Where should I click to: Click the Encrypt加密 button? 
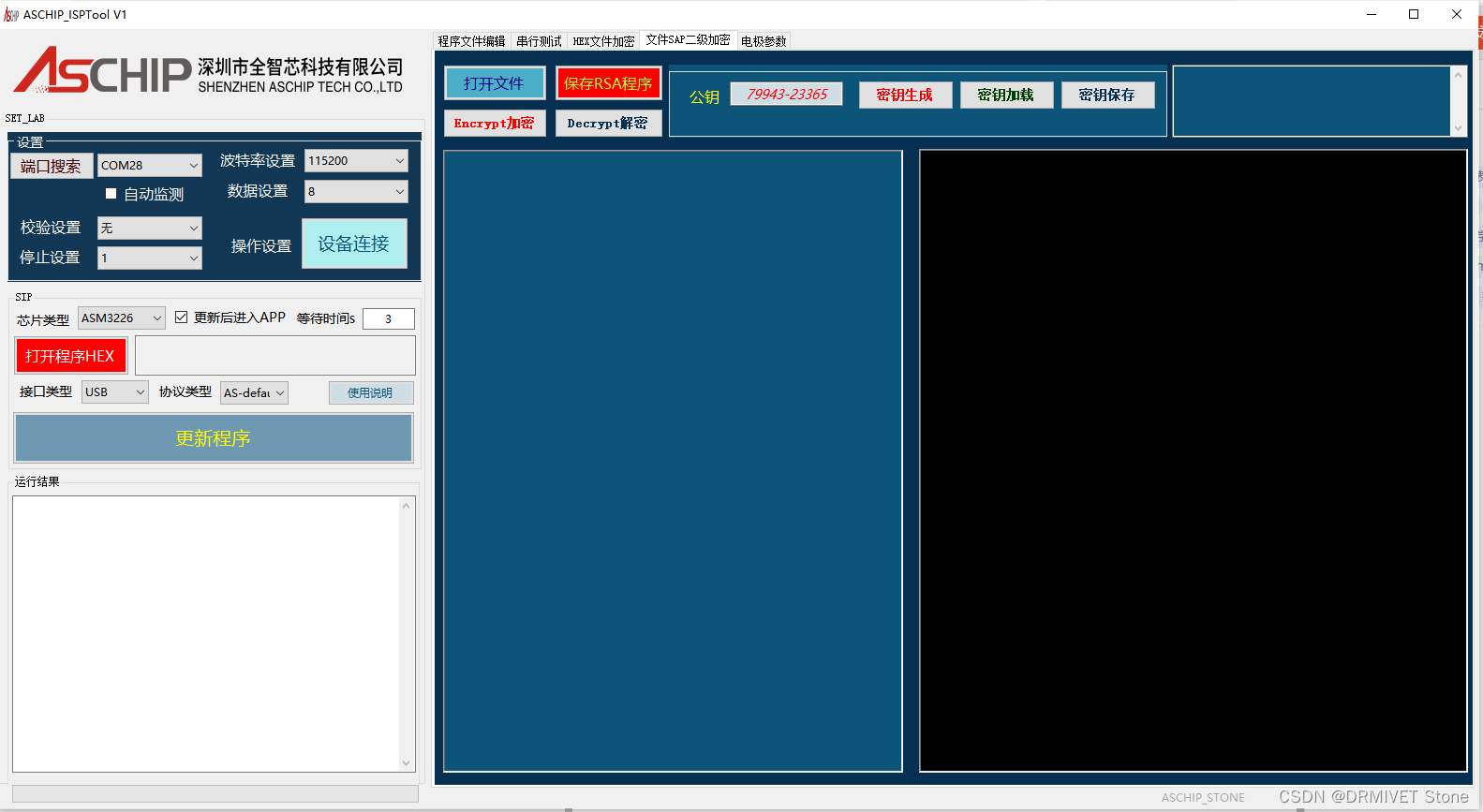(x=495, y=123)
